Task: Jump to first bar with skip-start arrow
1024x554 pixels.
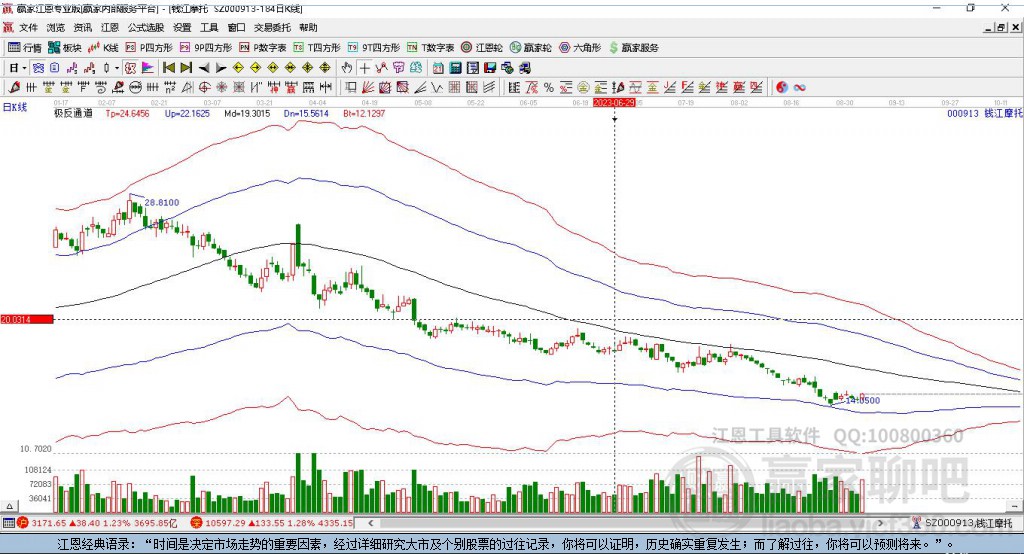Action: 168,68
